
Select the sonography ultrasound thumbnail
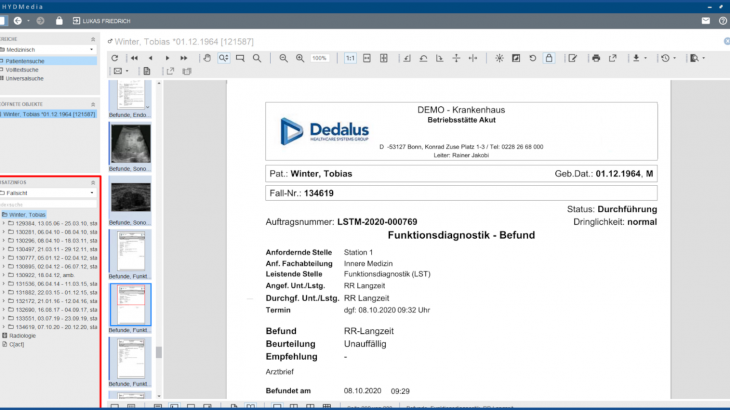tap(130, 146)
